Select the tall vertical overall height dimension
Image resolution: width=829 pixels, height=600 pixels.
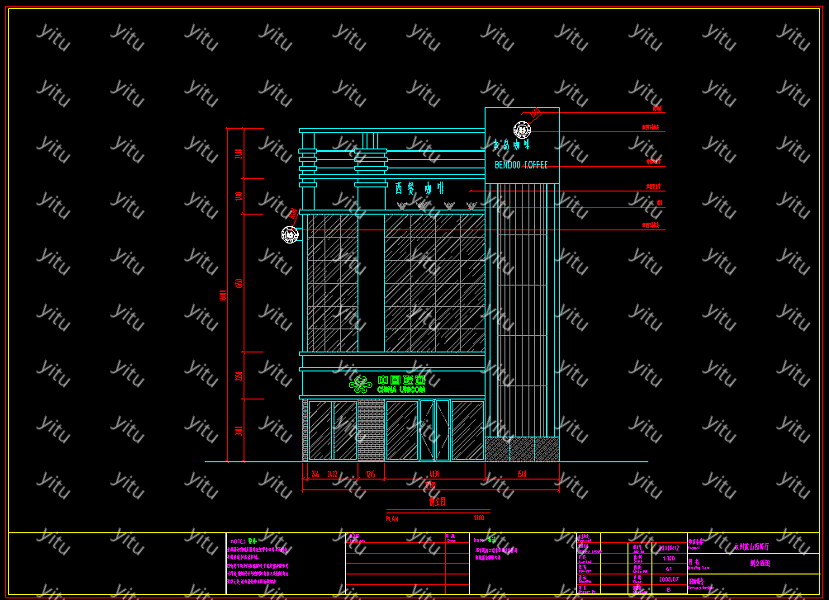pos(224,295)
